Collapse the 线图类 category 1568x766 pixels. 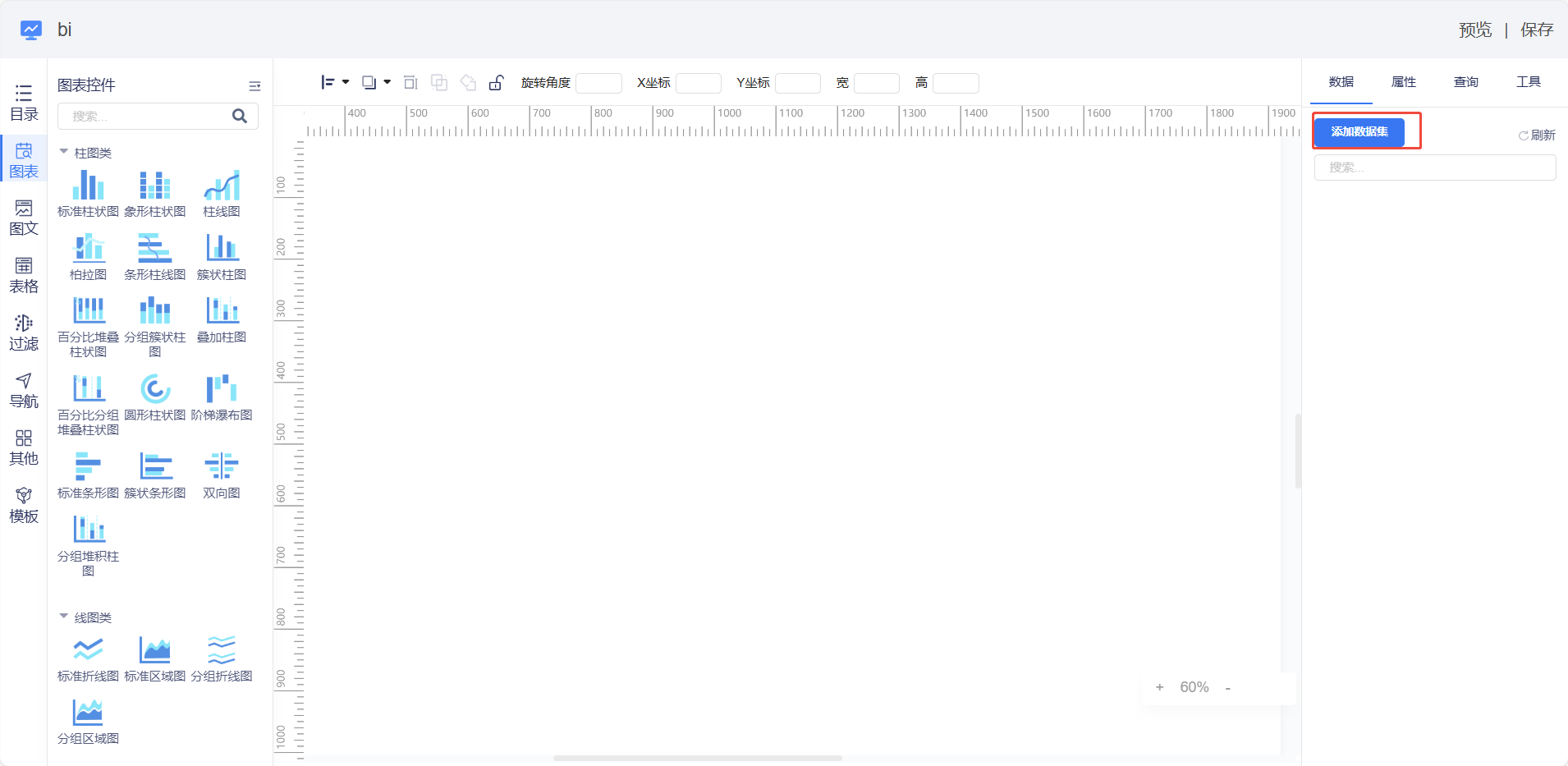pos(64,617)
